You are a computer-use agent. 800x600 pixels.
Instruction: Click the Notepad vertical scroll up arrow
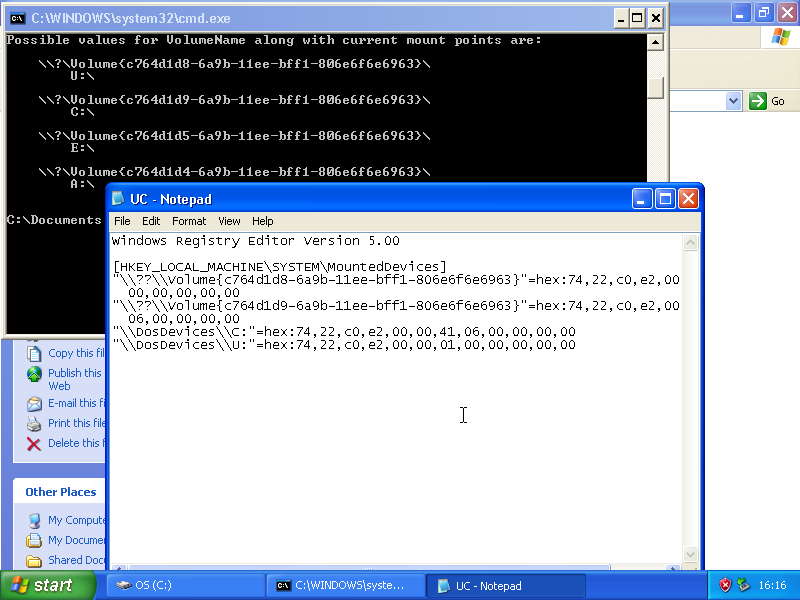tap(690, 243)
